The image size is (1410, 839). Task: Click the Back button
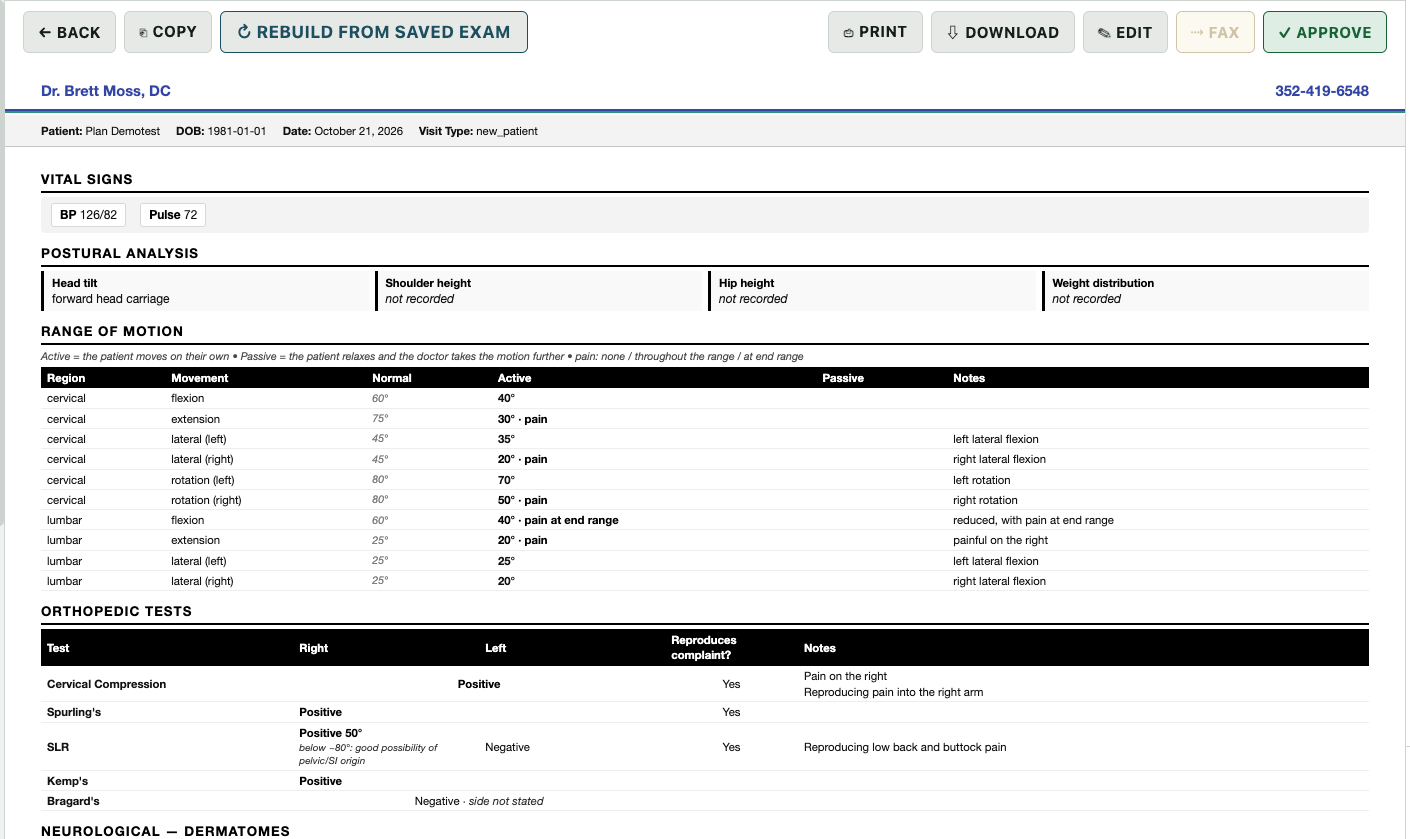pyautogui.click(x=69, y=32)
